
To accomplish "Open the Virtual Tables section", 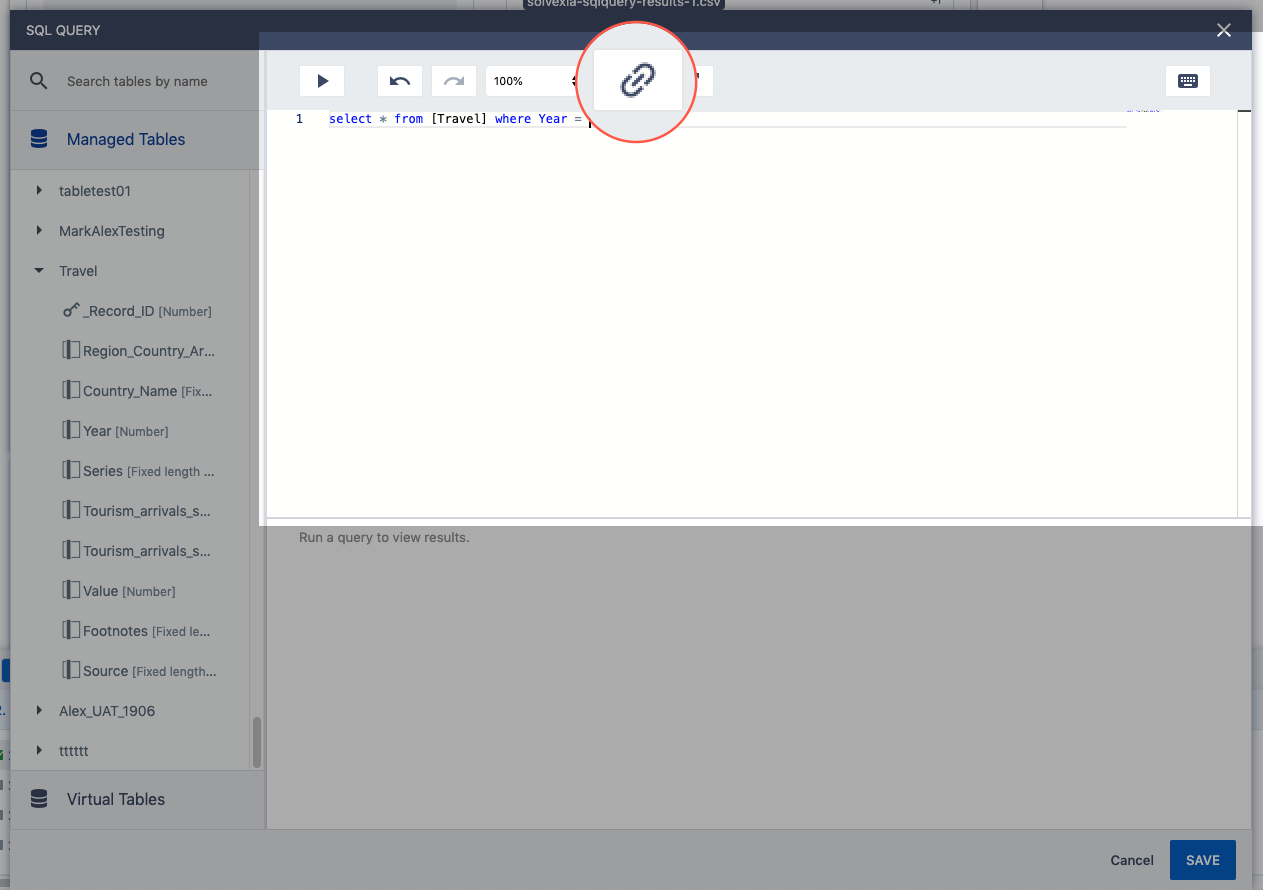I will [116, 799].
